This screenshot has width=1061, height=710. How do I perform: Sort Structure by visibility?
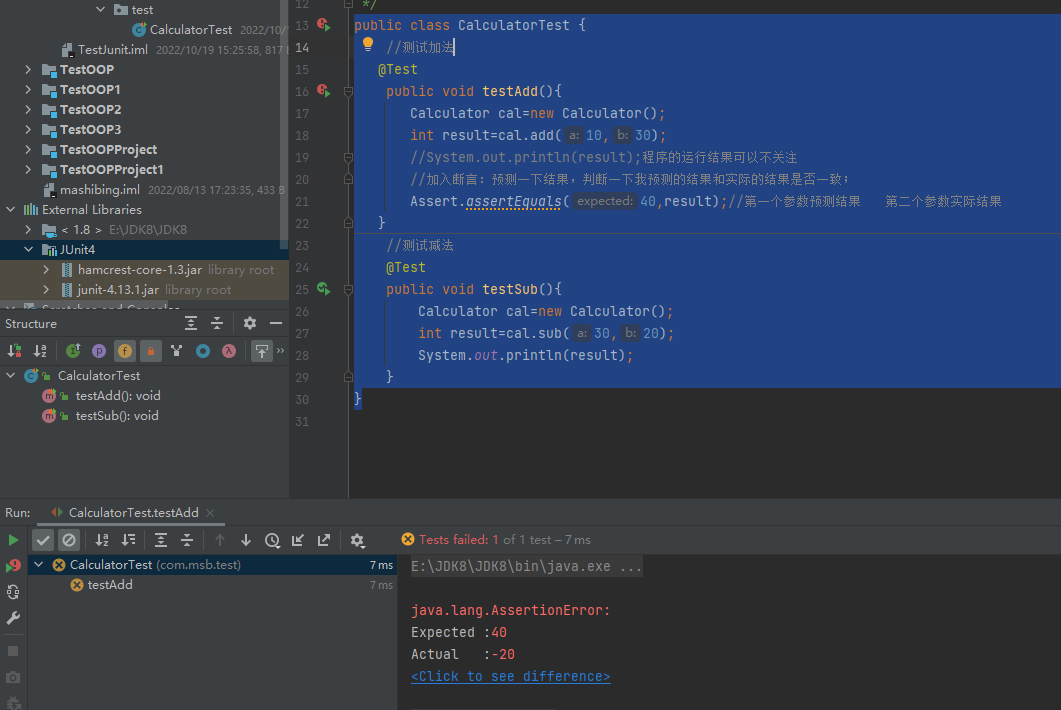click(14, 351)
